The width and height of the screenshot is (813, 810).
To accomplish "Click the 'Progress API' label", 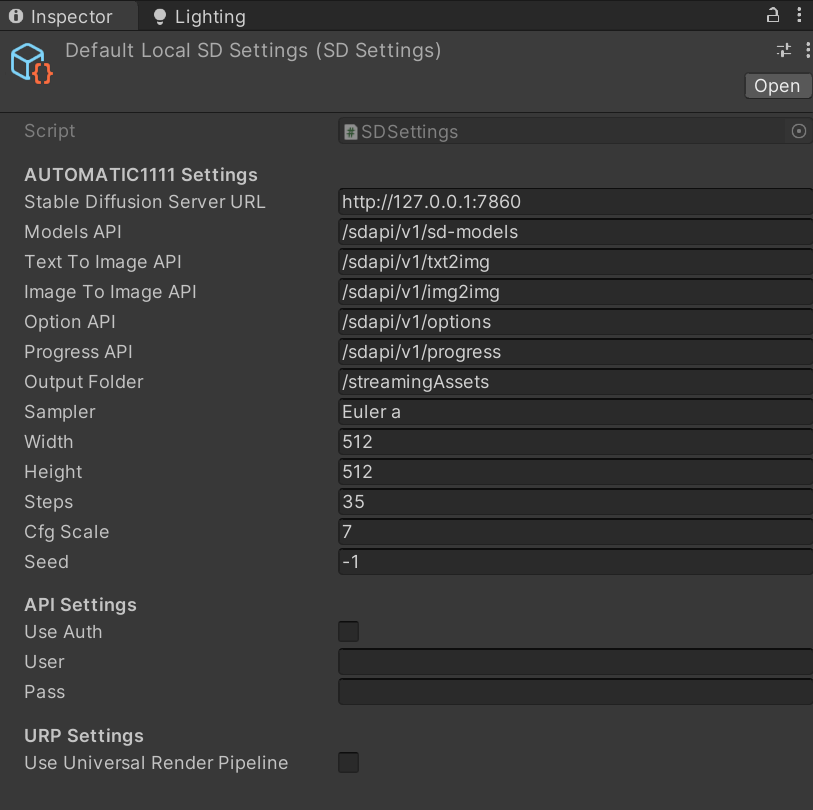I will tap(78, 352).
